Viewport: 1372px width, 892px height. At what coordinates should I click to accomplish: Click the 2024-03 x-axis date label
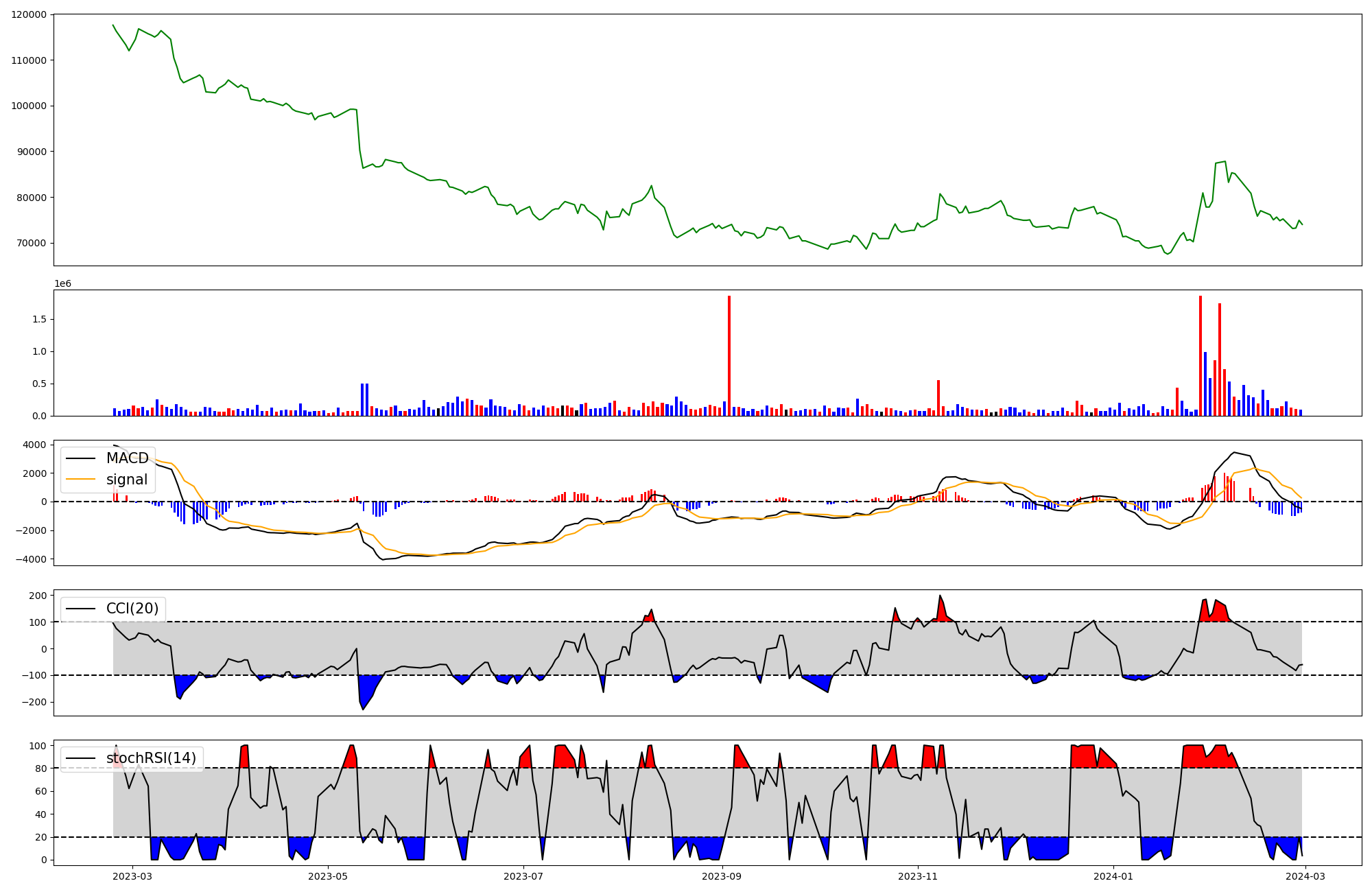tap(1305, 876)
